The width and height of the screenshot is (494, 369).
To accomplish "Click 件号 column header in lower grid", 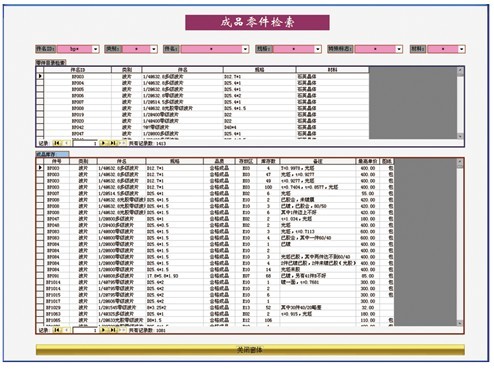I will point(57,161).
